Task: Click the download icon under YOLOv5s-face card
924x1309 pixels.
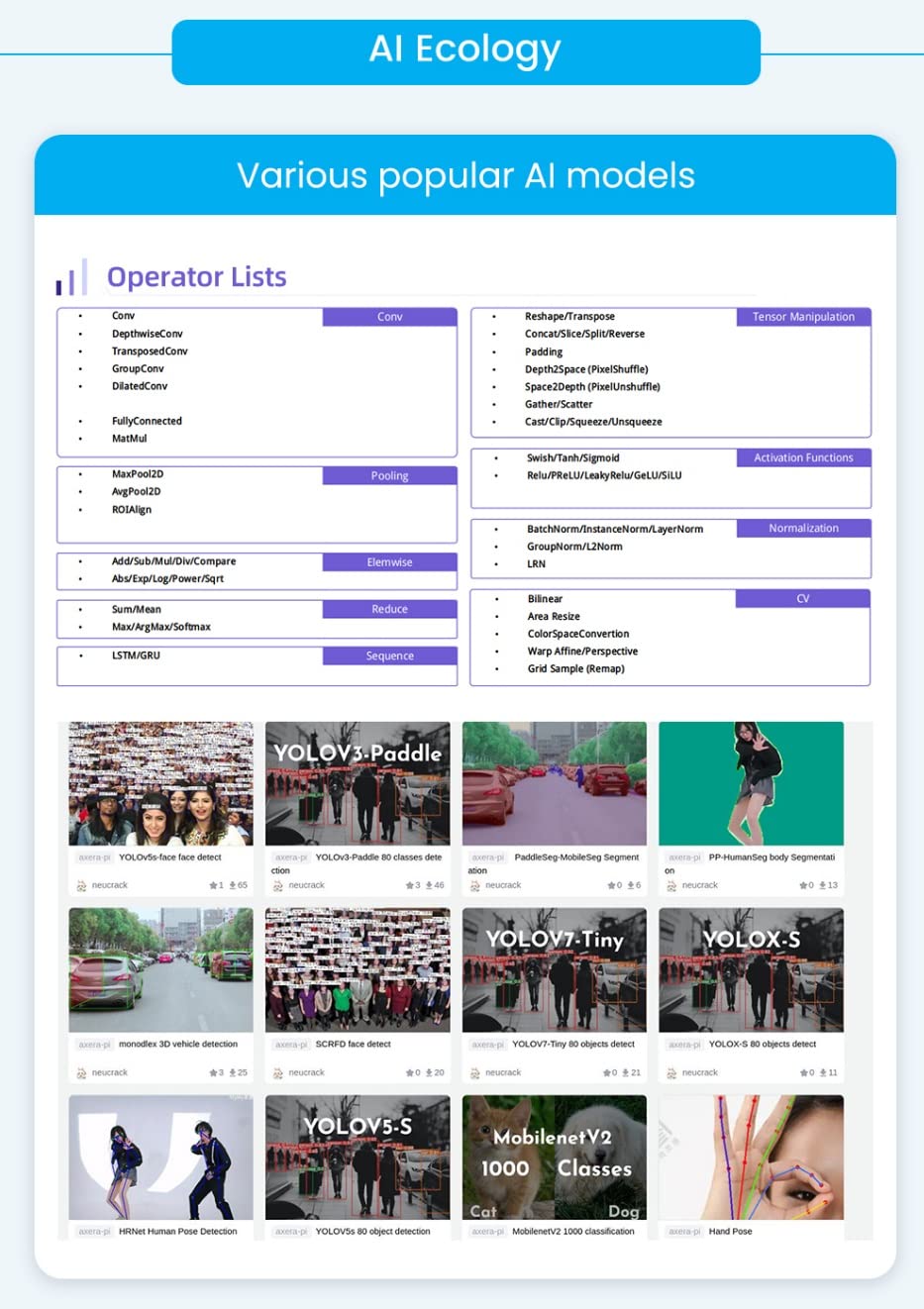Action: click(x=233, y=885)
